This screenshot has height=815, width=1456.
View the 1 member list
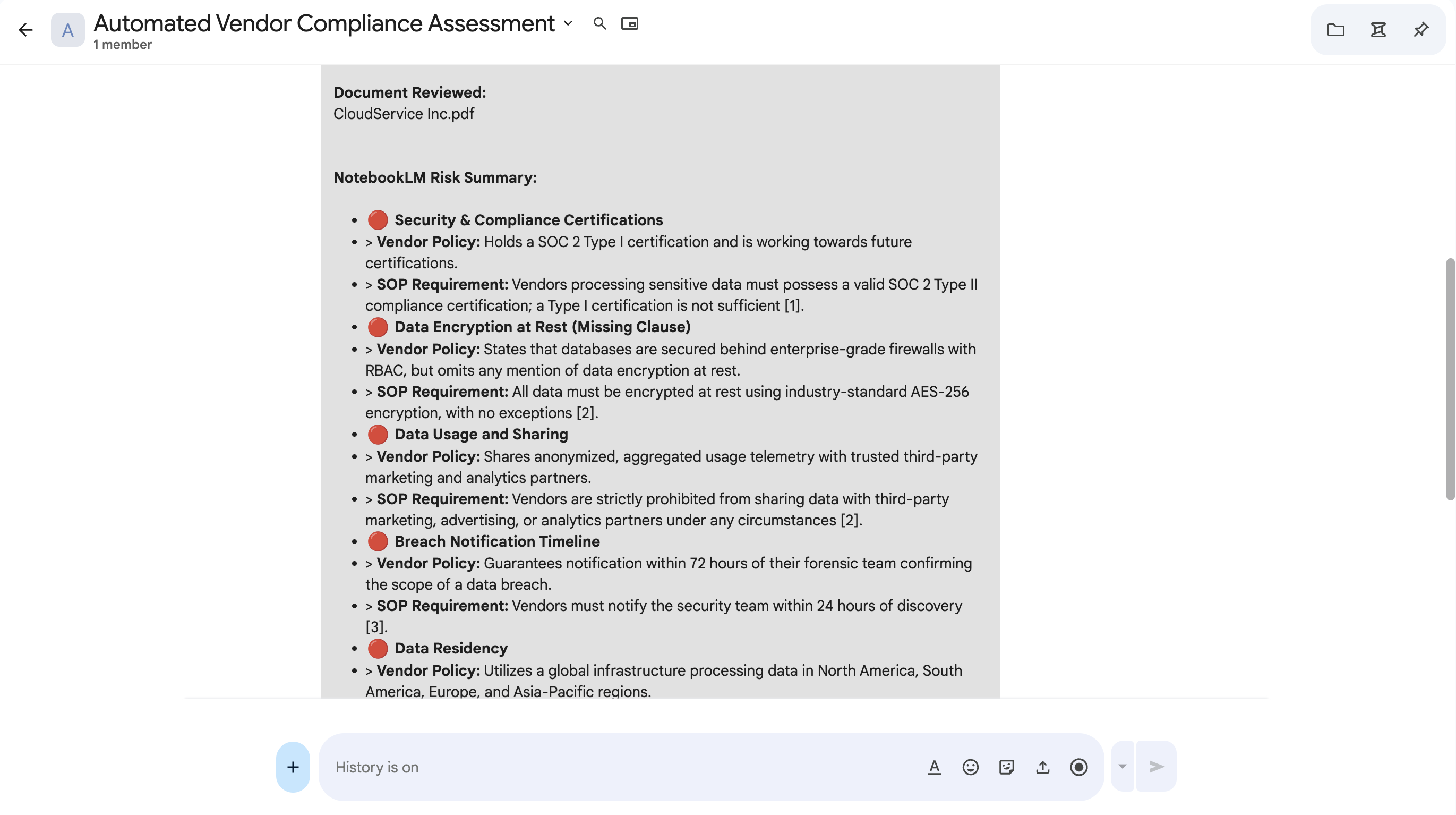click(123, 45)
